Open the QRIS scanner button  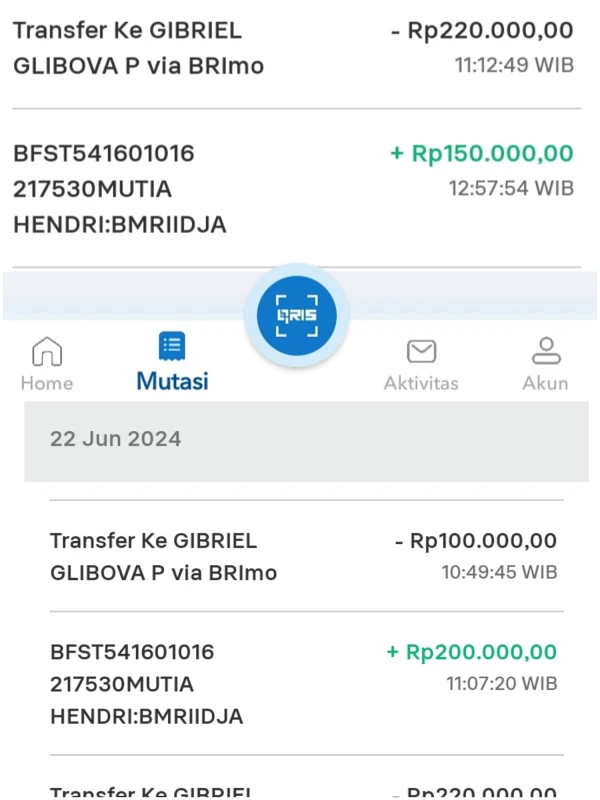pyautogui.click(x=296, y=316)
